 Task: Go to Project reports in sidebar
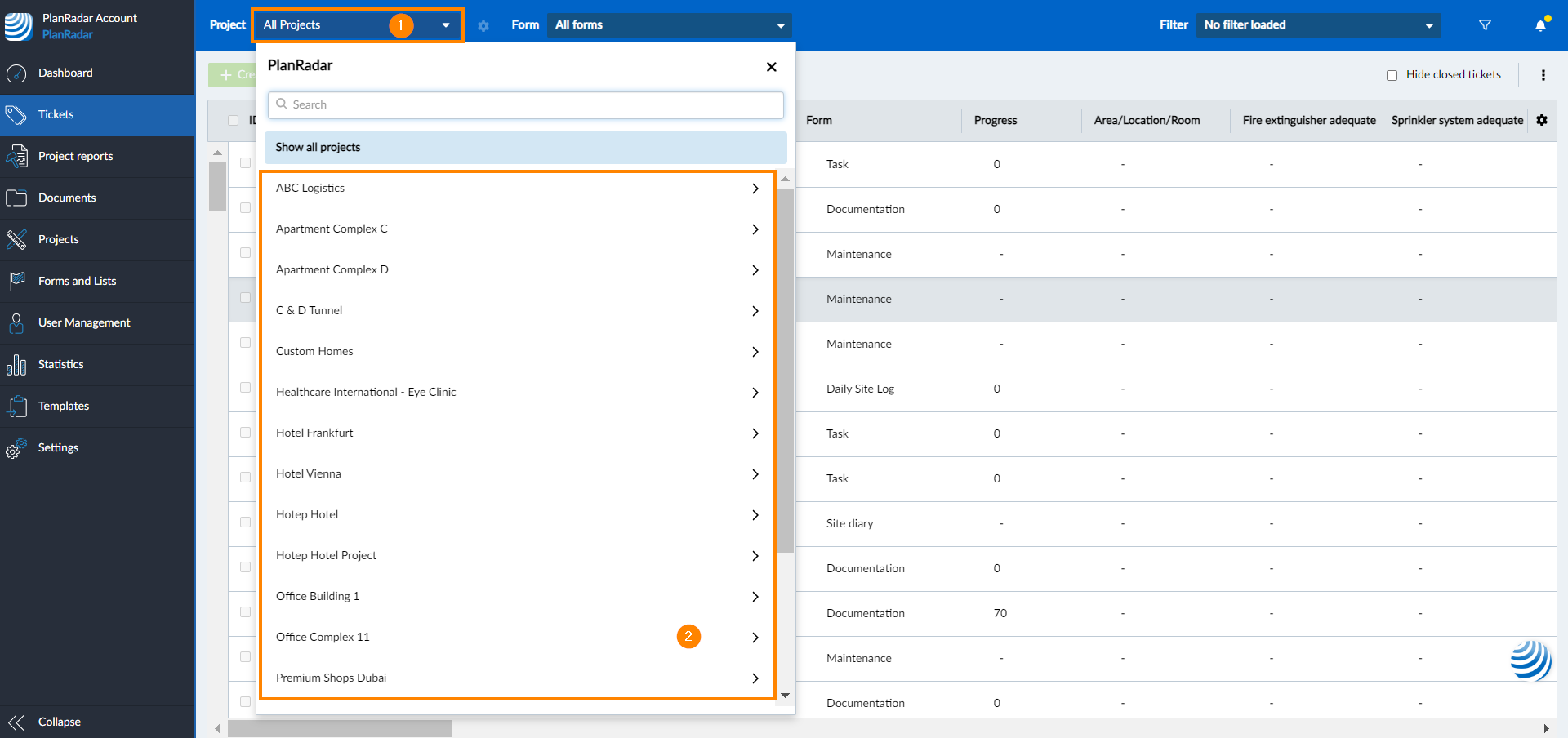point(75,156)
